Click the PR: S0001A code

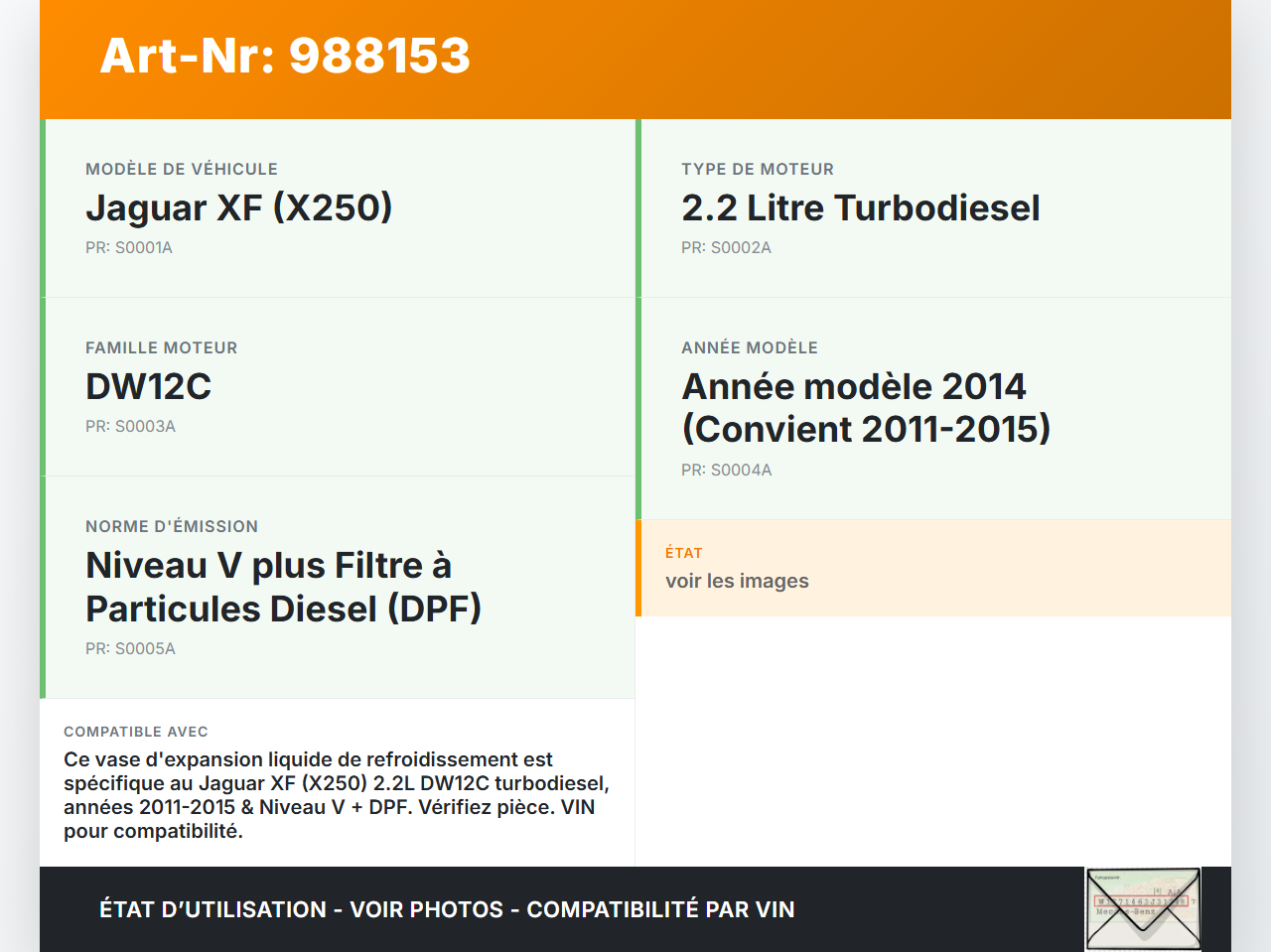[x=129, y=247]
